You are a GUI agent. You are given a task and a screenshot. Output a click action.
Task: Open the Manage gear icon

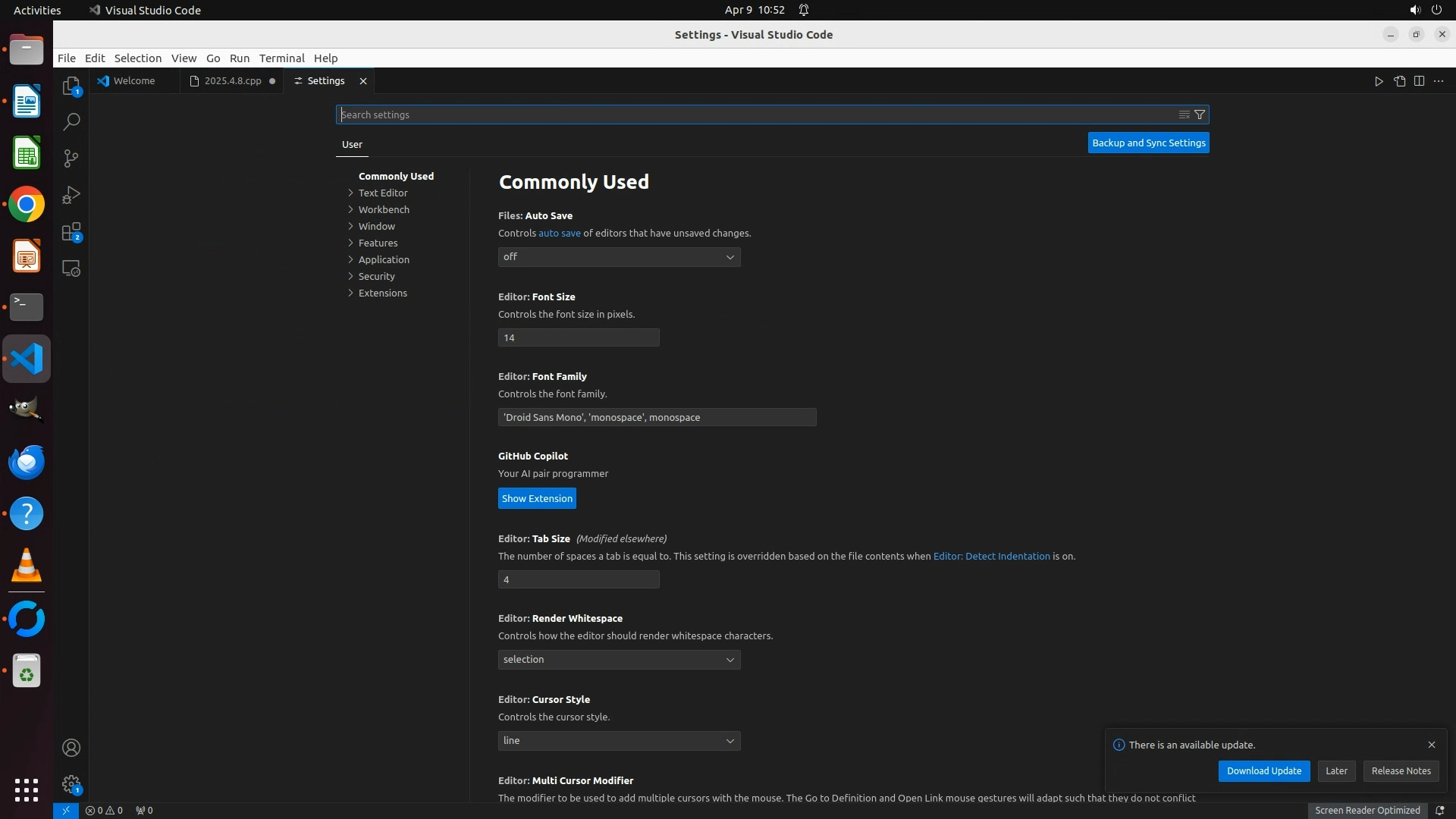click(x=71, y=783)
